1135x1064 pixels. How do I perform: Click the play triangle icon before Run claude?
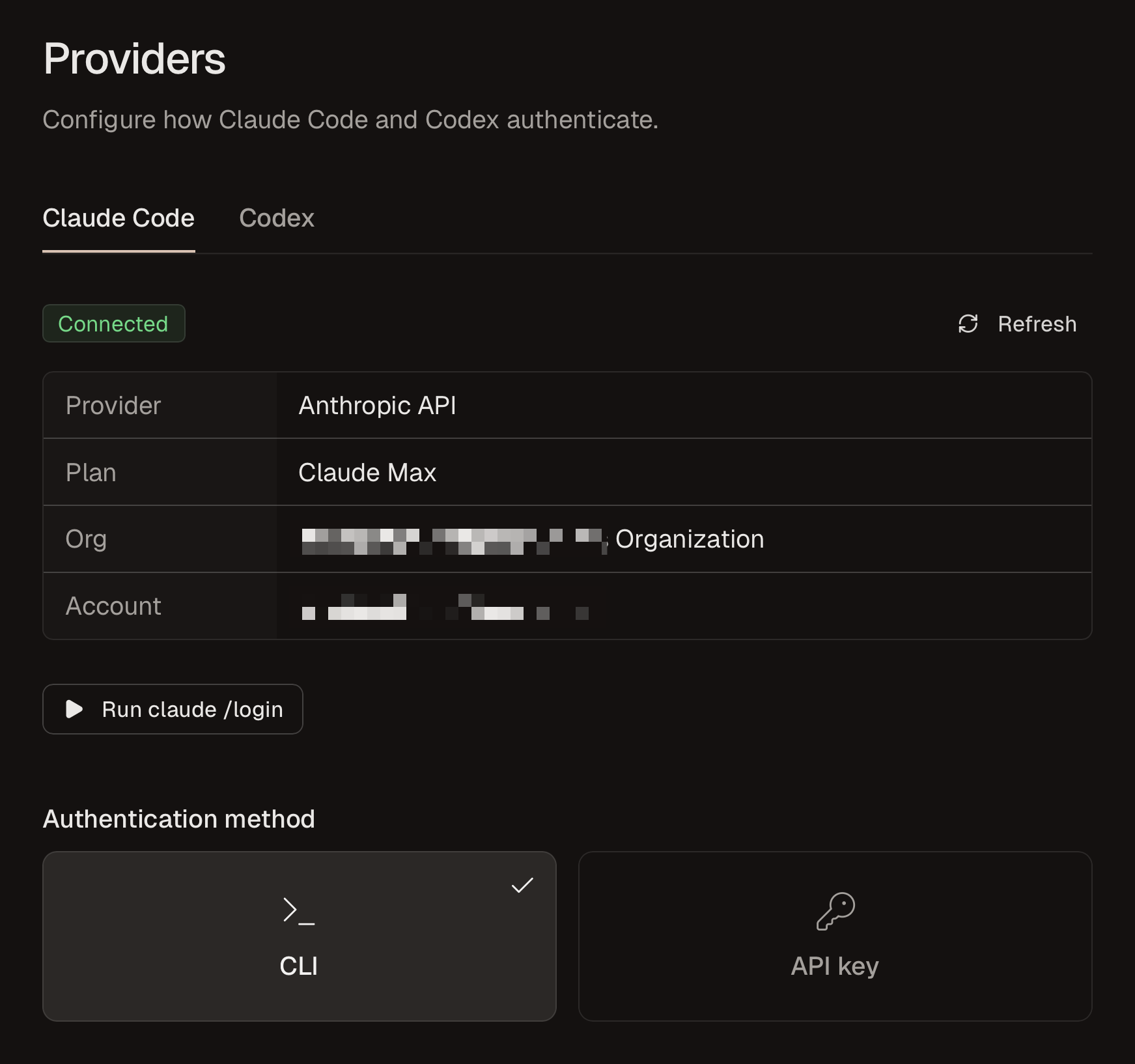click(74, 709)
